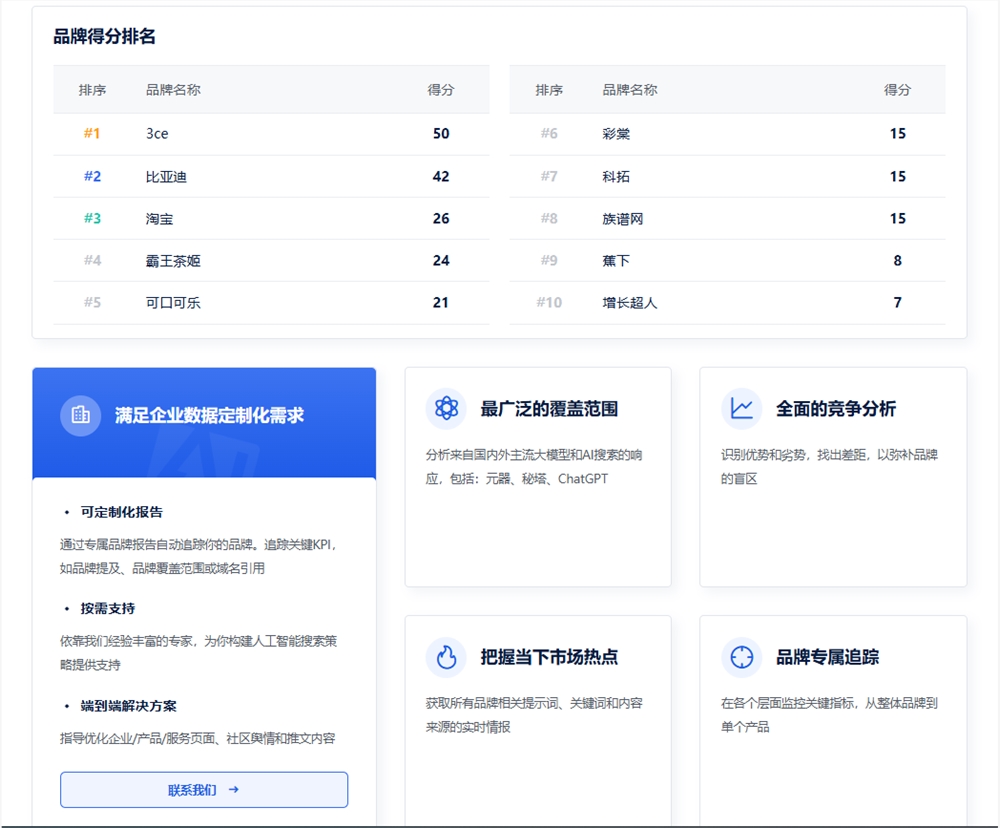Screen dimensions: 1000x828
Task: Click the green #3 rank badge beside 淘宝
Action: click(x=92, y=218)
